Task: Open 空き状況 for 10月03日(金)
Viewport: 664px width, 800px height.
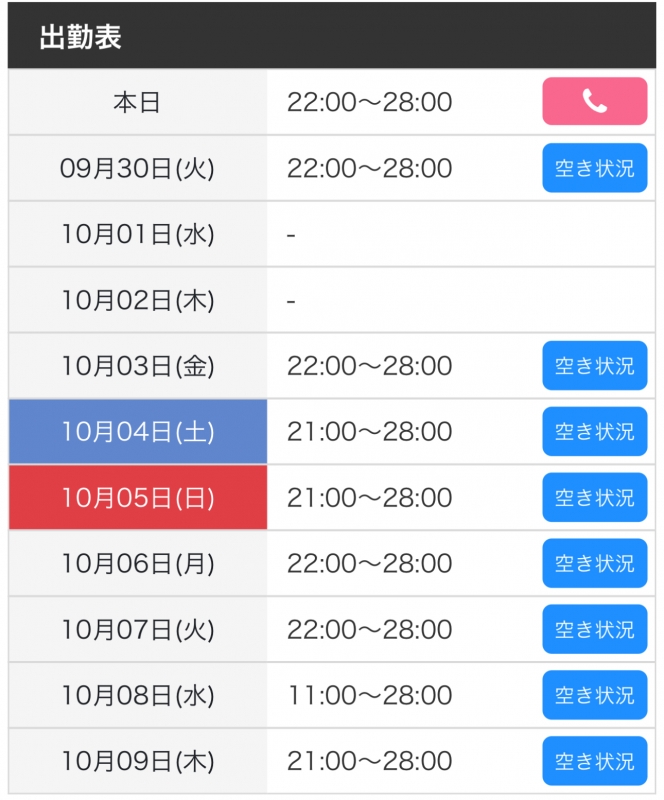Action: pyautogui.click(x=594, y=366)
